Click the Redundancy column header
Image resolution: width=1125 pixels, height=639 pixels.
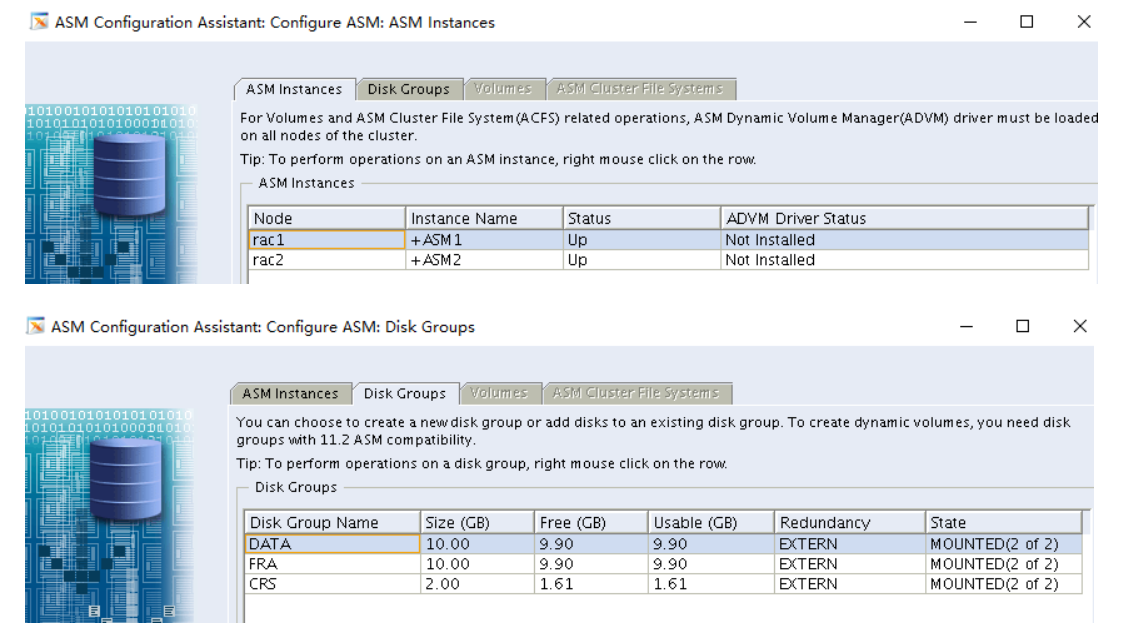(x=850, y=522)
